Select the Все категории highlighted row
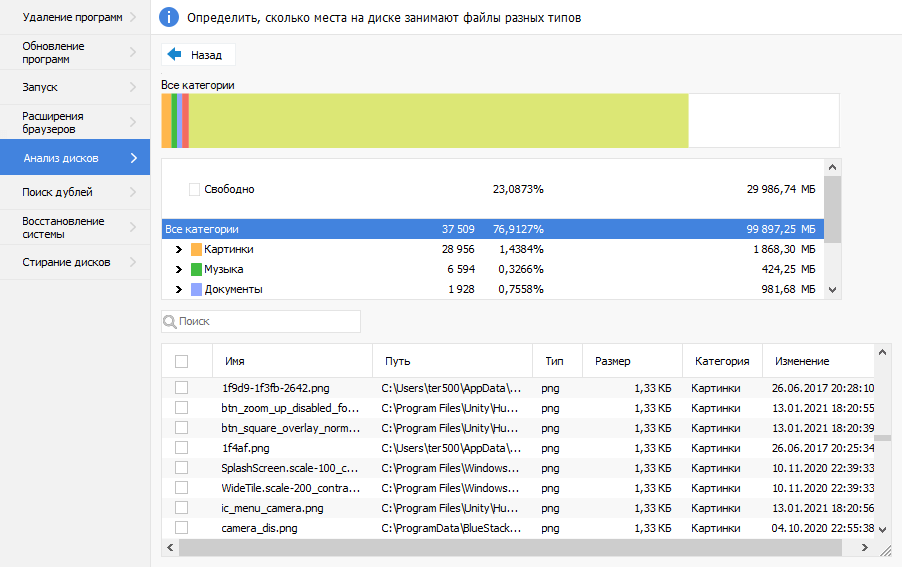The width and height of the screenshot is (902, 567). (x=492, y=229)
